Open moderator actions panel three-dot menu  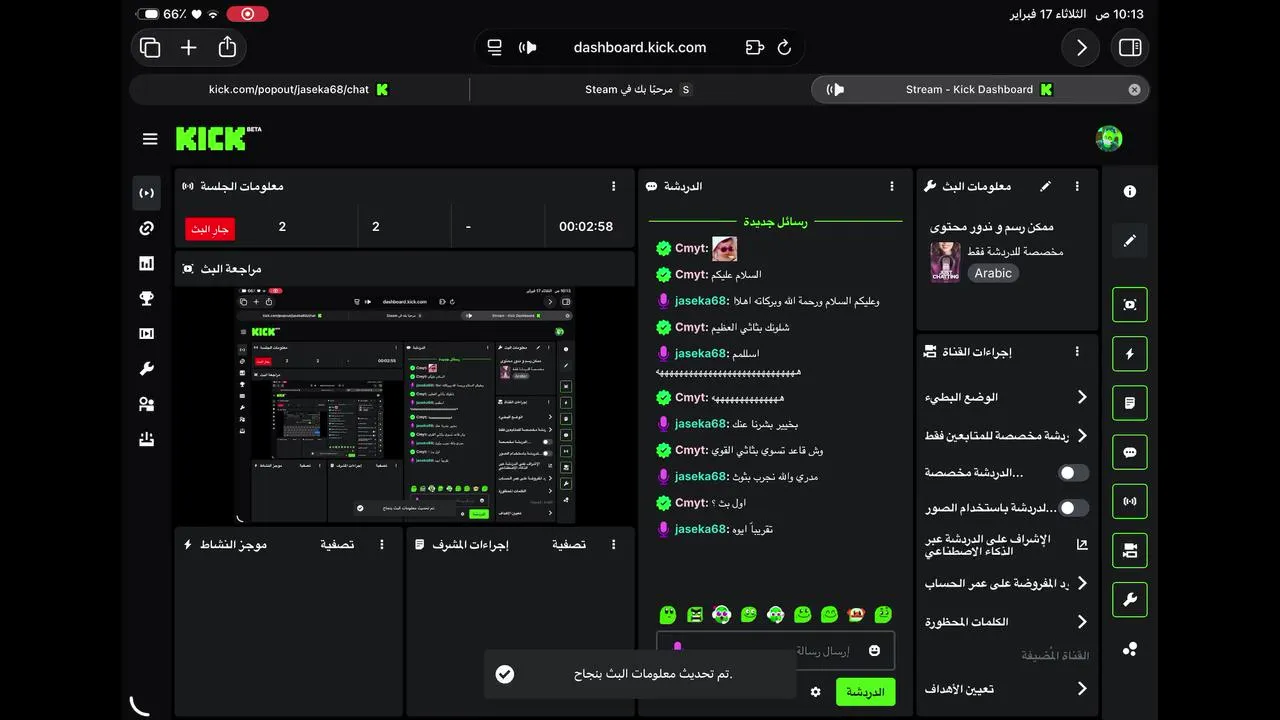[614, 544]
